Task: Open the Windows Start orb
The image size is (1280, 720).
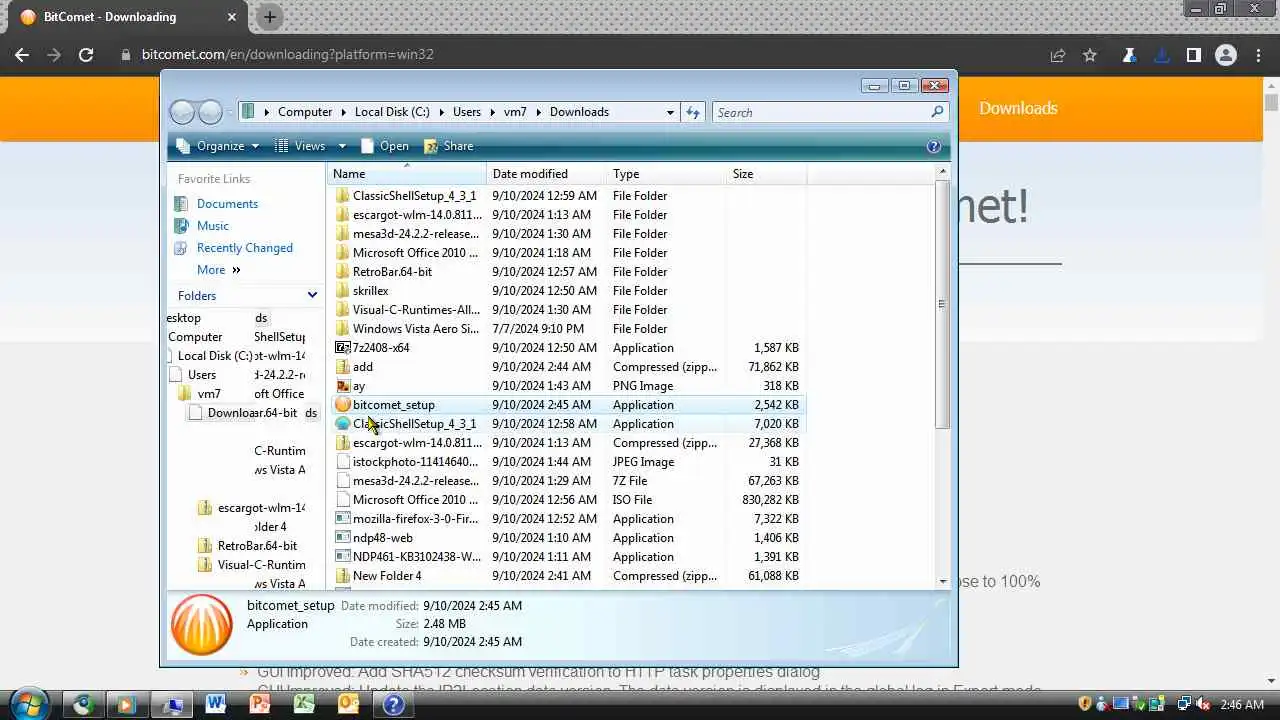Action: 28,704
